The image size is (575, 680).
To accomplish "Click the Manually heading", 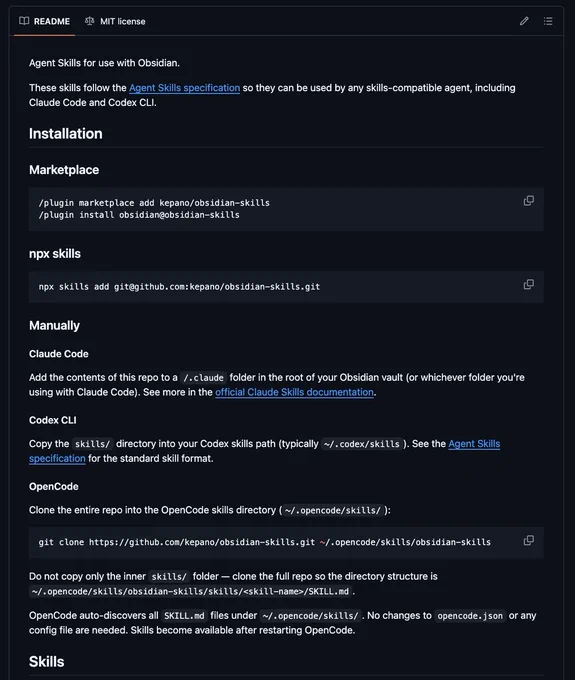I will point(54,325).
